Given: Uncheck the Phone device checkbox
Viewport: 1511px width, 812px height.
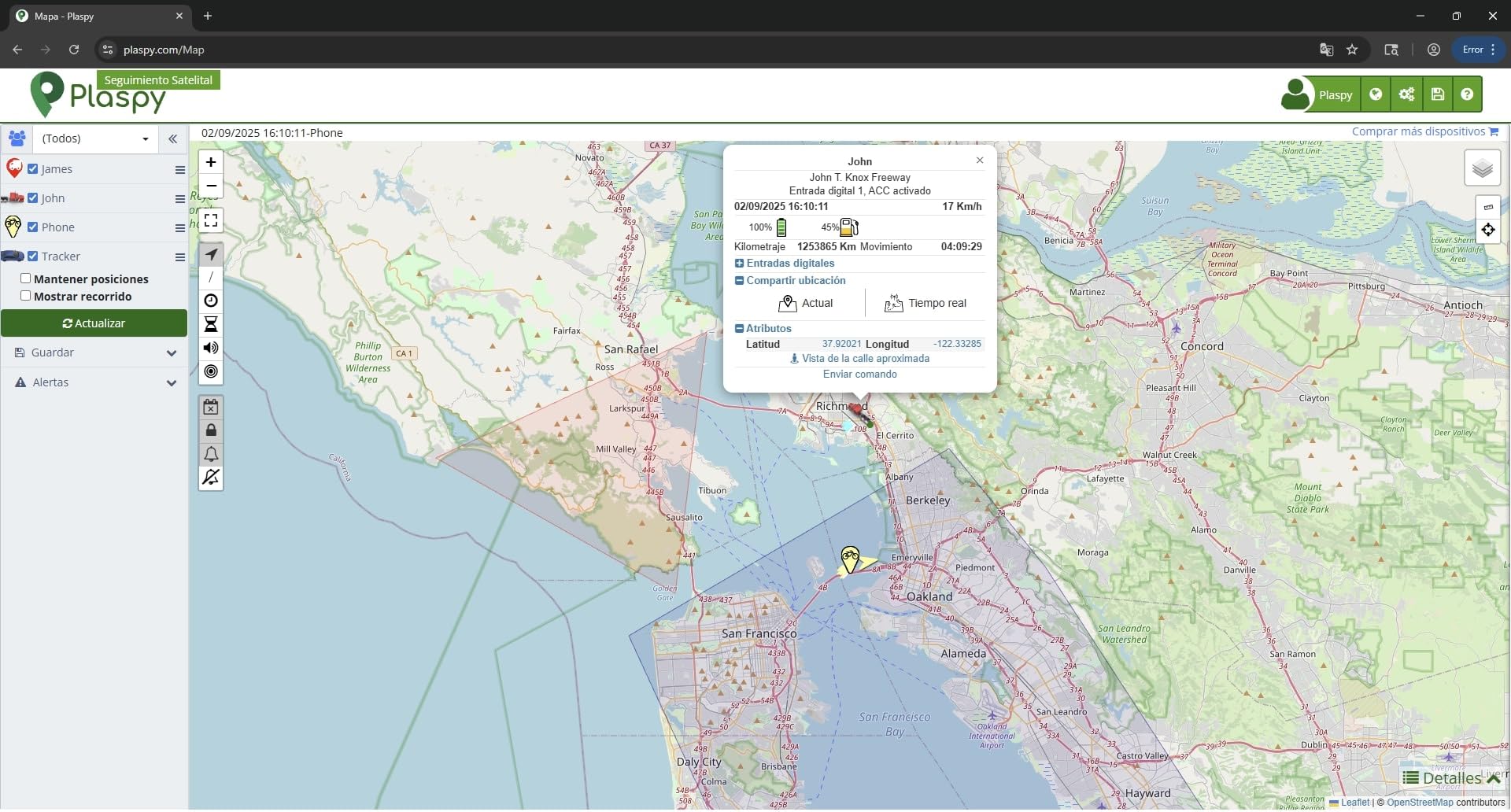Looking at the screenshot, I should click(x=33, y=227).
